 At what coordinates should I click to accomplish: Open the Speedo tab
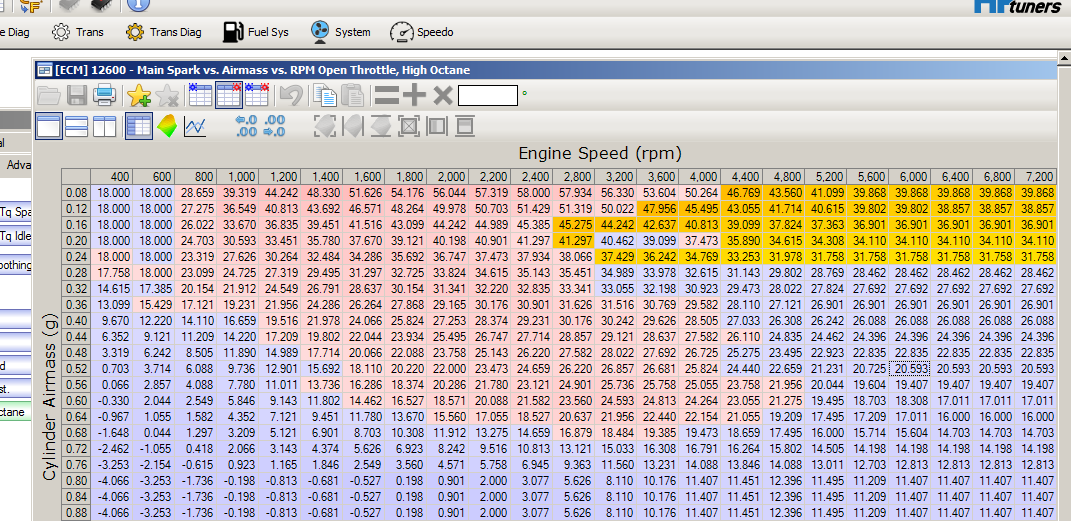pyautogui.click(x=421, y=32)
